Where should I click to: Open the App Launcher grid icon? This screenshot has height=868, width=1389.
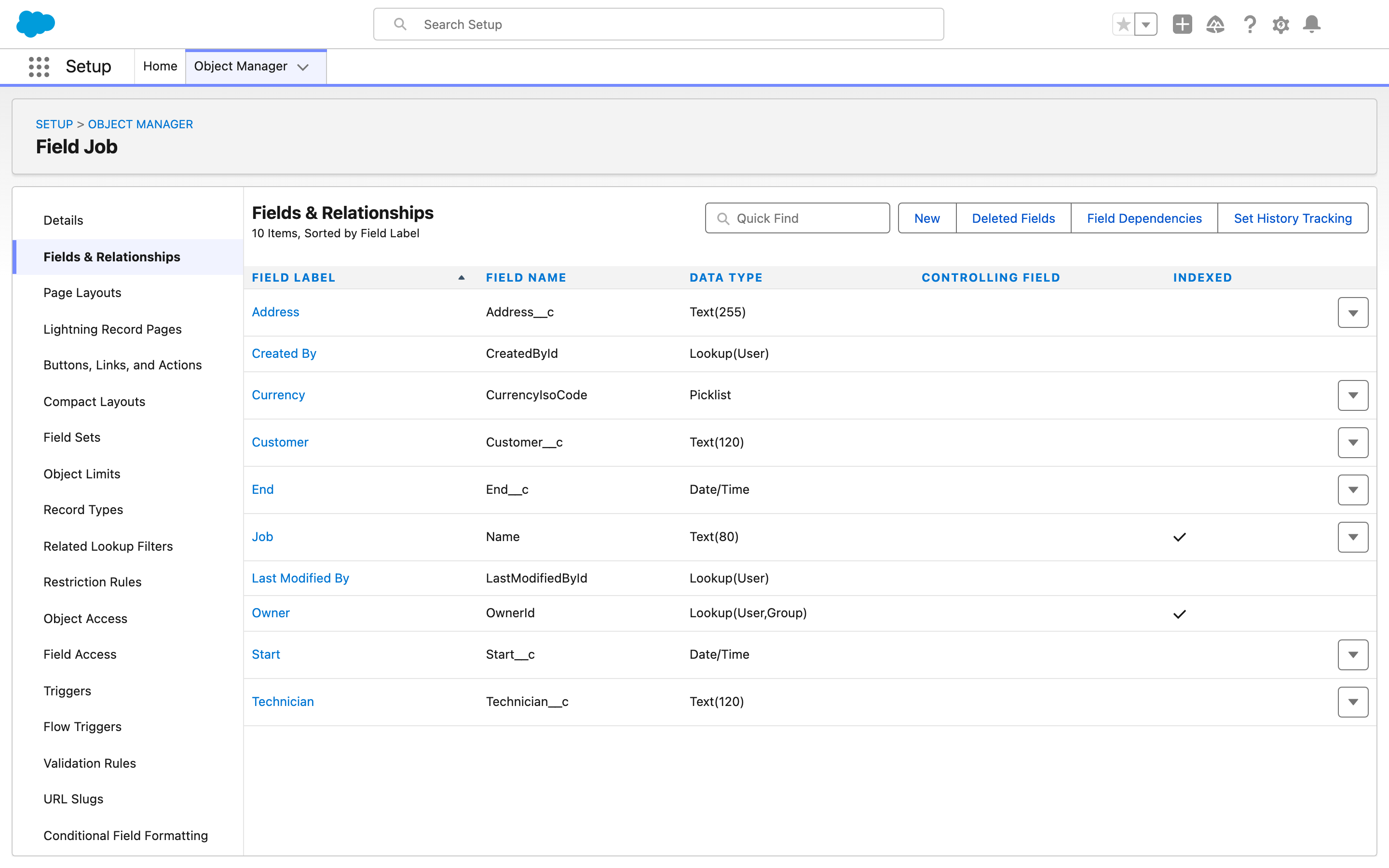39,67
